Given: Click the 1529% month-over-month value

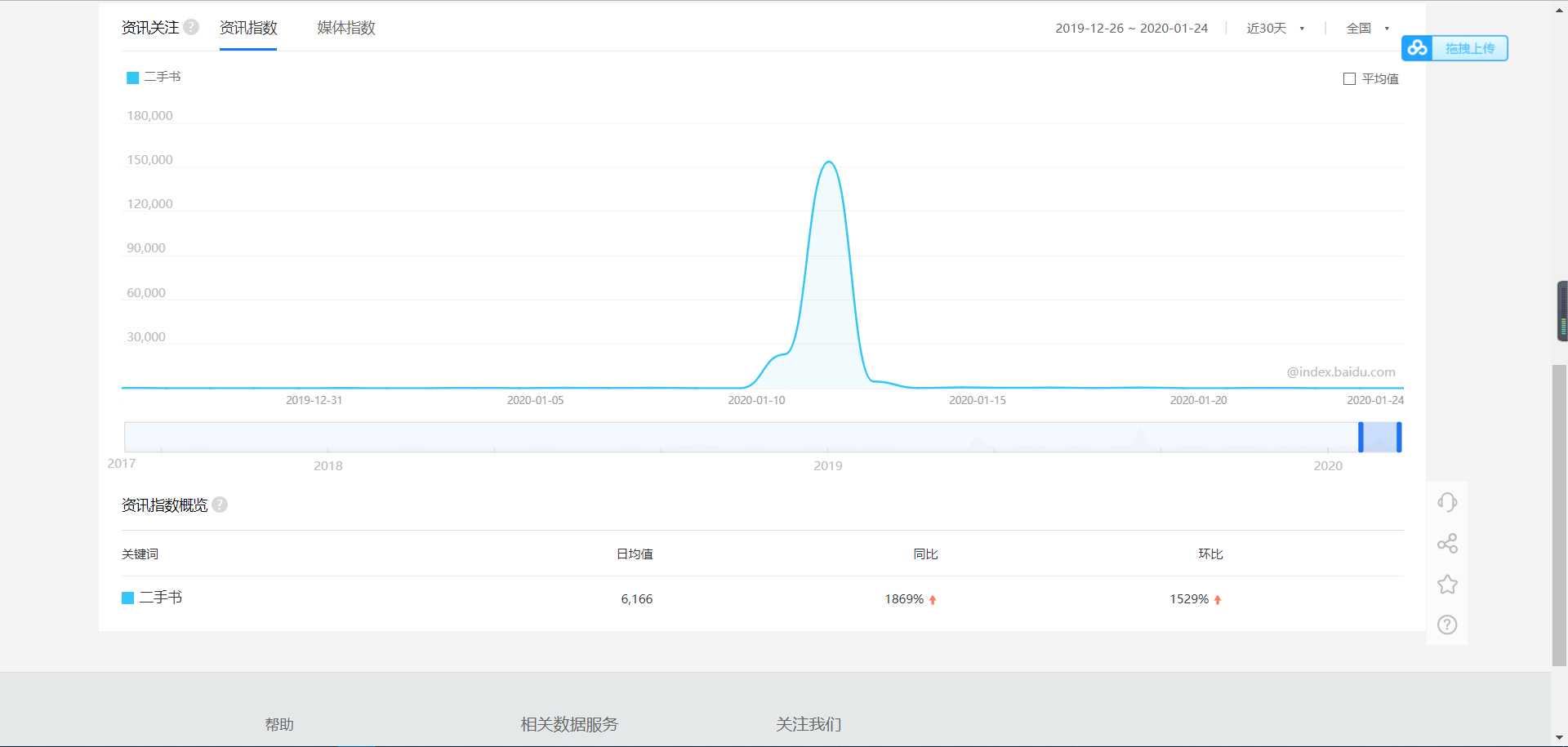Looking at the screenshot, I should (1189, 598).
